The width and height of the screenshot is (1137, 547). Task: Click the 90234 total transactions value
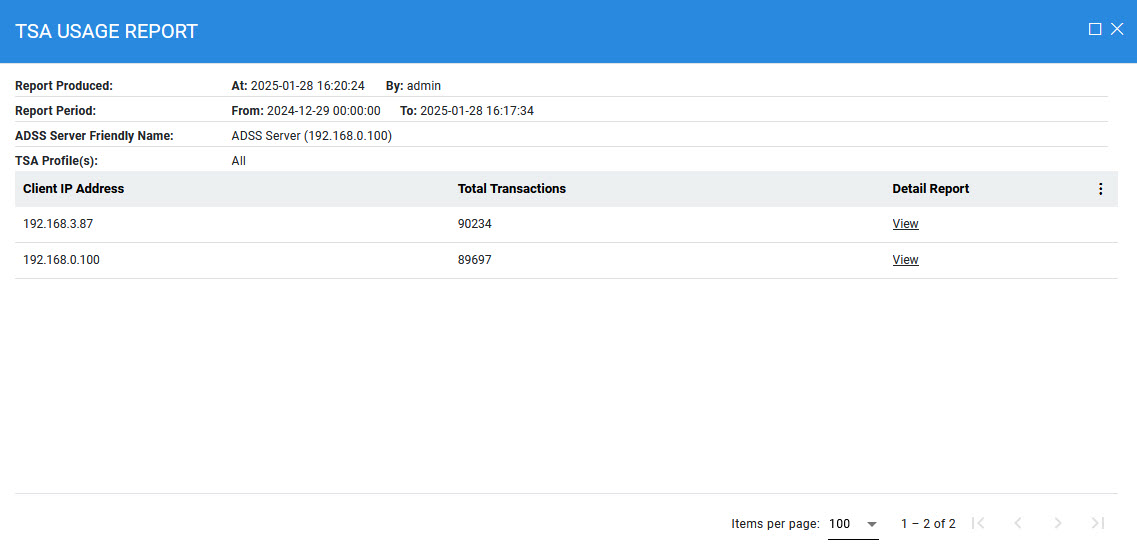point(474,224)
